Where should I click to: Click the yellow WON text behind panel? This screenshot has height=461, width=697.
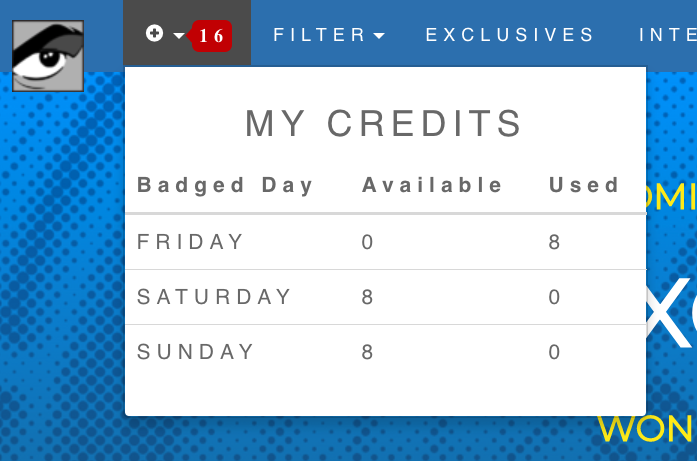(x=646, y=429)
